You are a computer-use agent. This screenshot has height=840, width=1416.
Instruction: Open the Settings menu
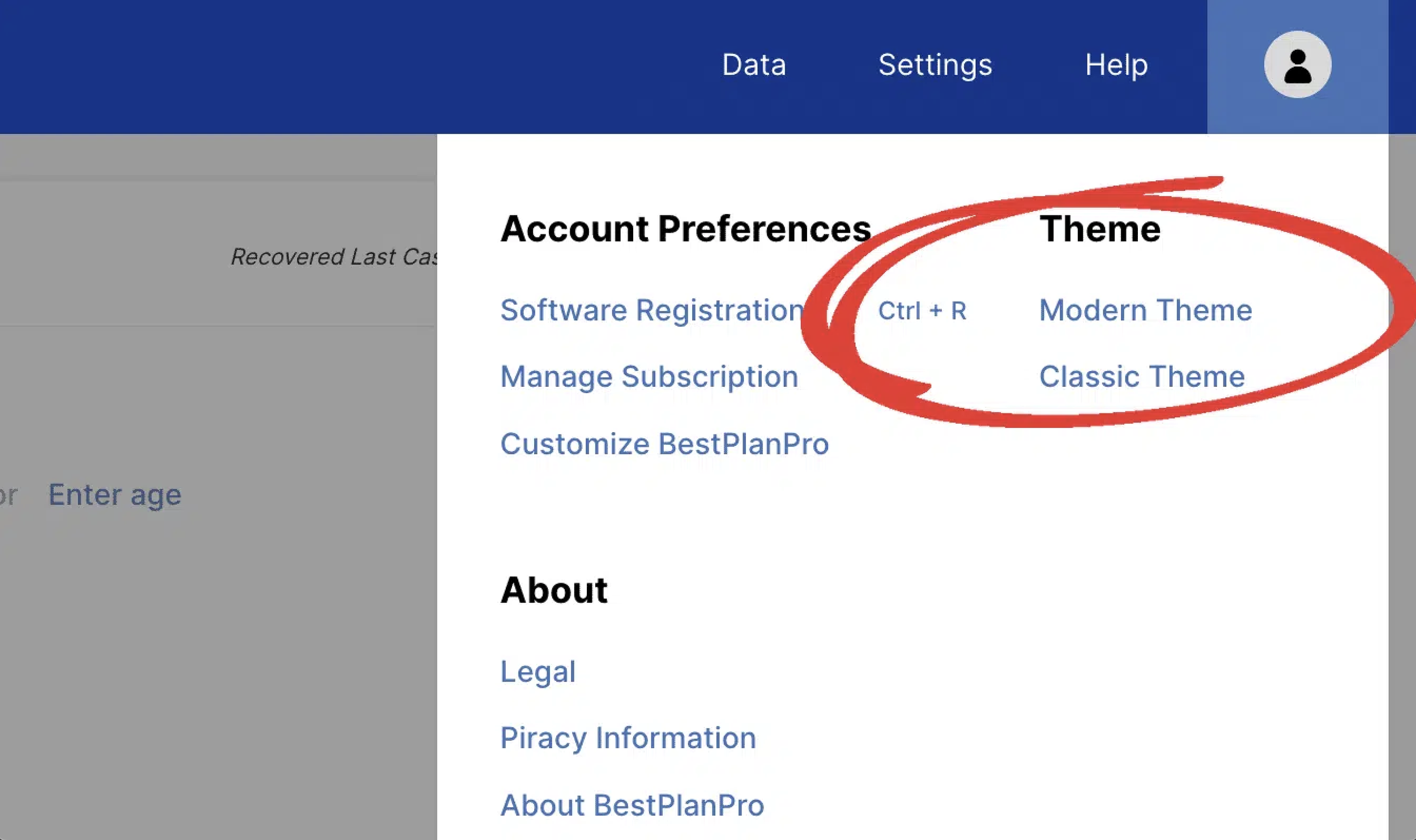(935, 65)
